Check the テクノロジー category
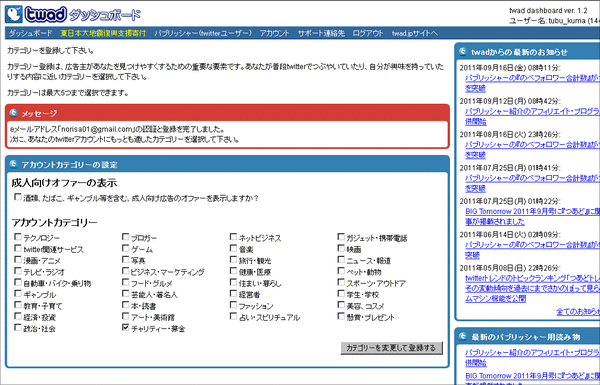This screenshot has width=600, height=385. (x=18, y=237)
